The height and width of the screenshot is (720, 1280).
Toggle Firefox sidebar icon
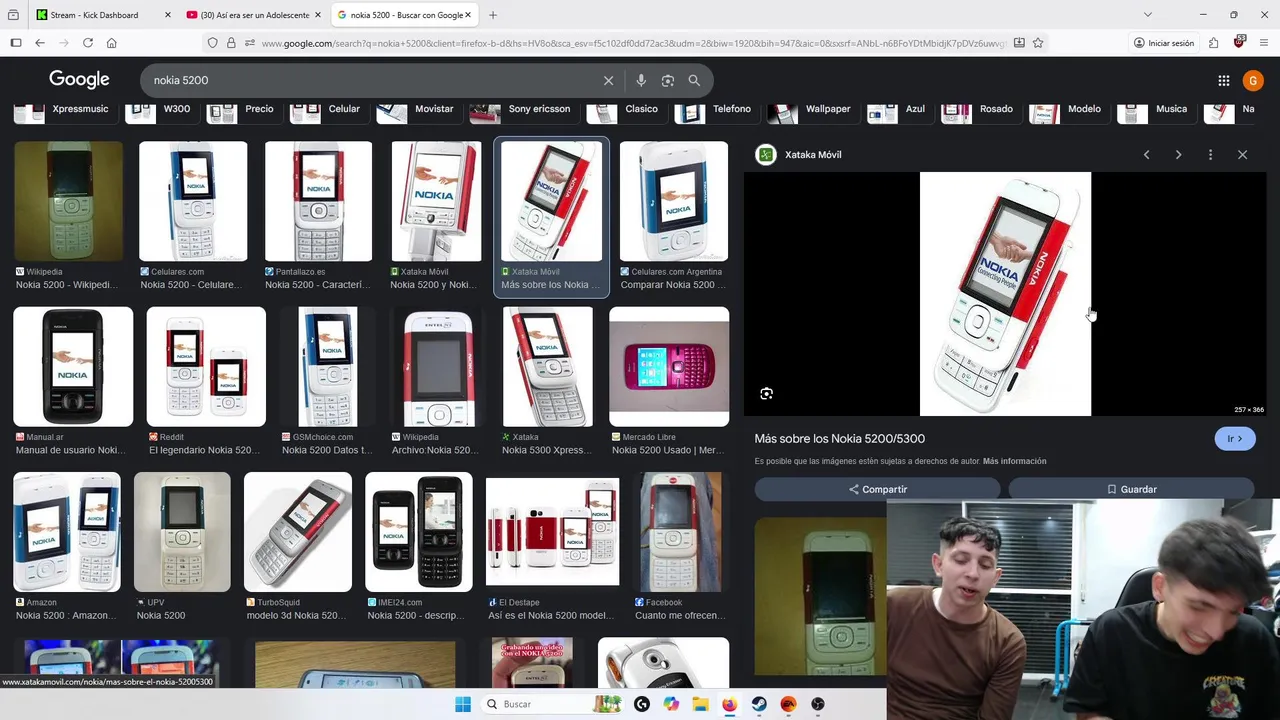click(x=16, y=43)
